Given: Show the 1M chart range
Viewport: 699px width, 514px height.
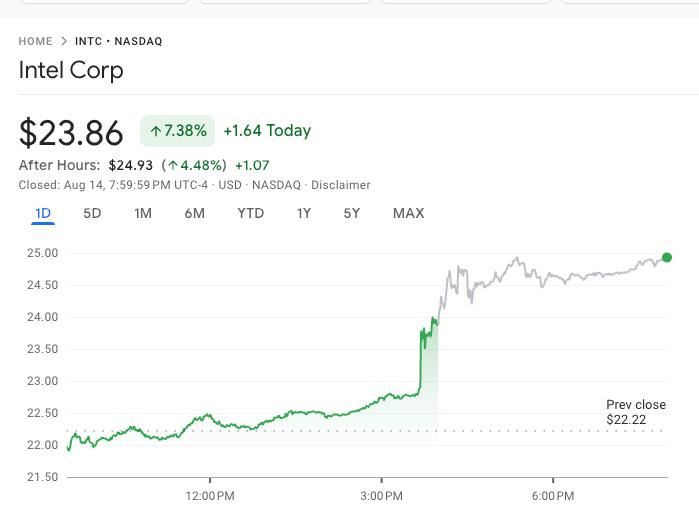Looking at the screenshot, I should (143, 213).
